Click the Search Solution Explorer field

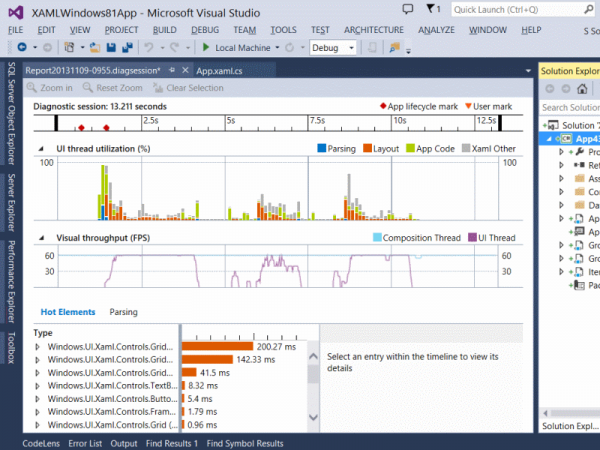(570, 108)
